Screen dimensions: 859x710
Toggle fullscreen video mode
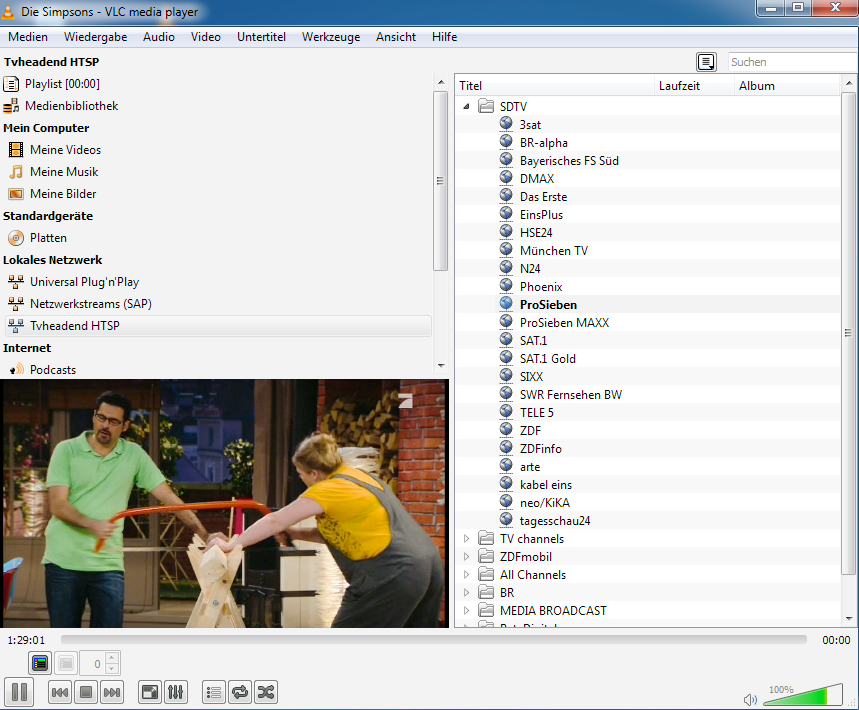pos(150,692)
